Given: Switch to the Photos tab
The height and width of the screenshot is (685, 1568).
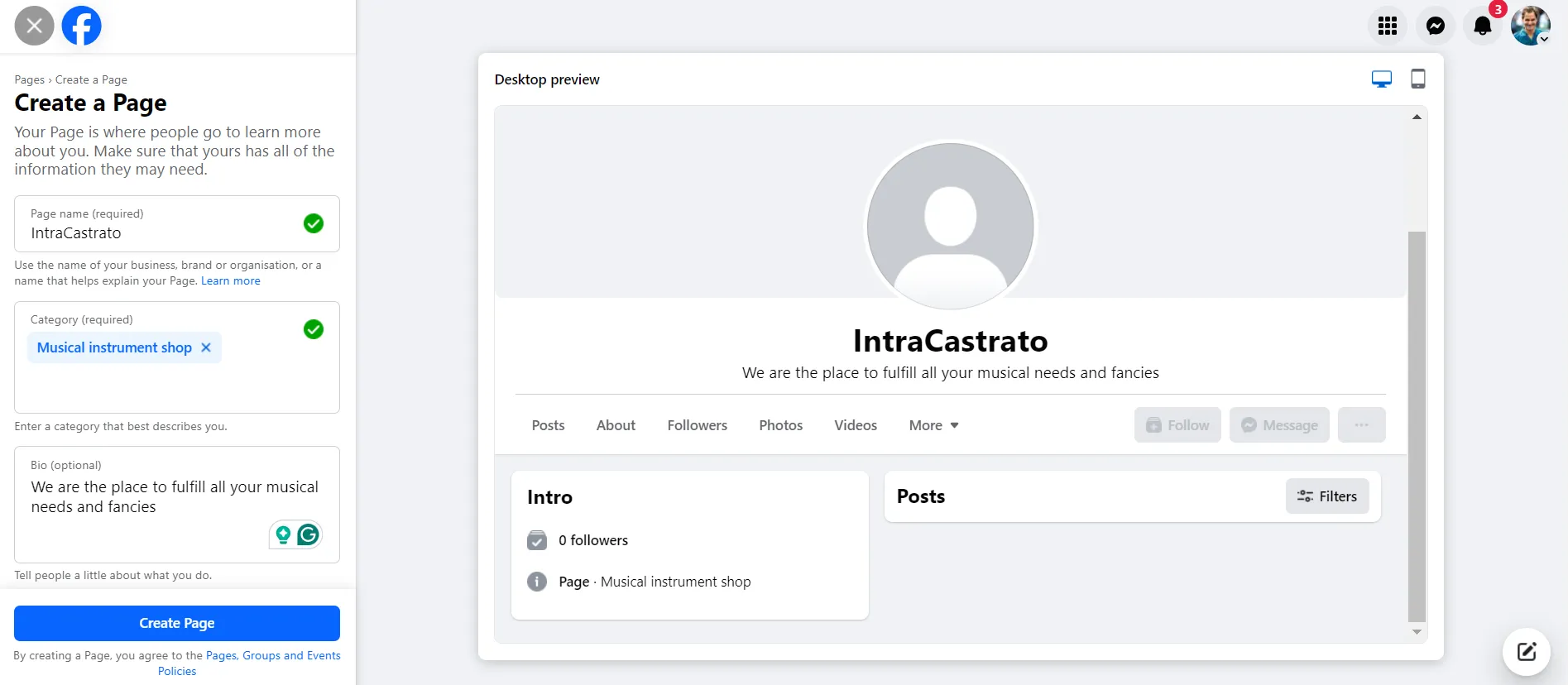Looking at the screenshot, I should pos(779,424).
